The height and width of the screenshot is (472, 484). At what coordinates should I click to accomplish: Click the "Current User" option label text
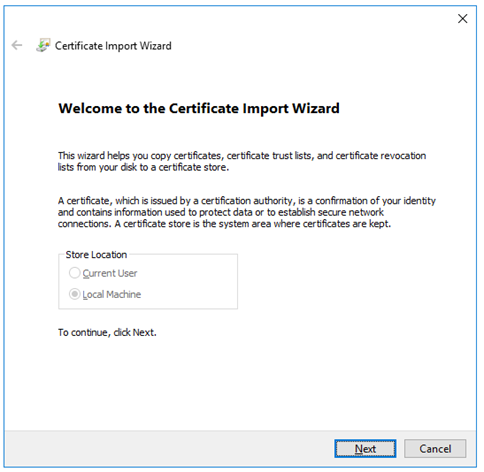[x=110, y=273]
